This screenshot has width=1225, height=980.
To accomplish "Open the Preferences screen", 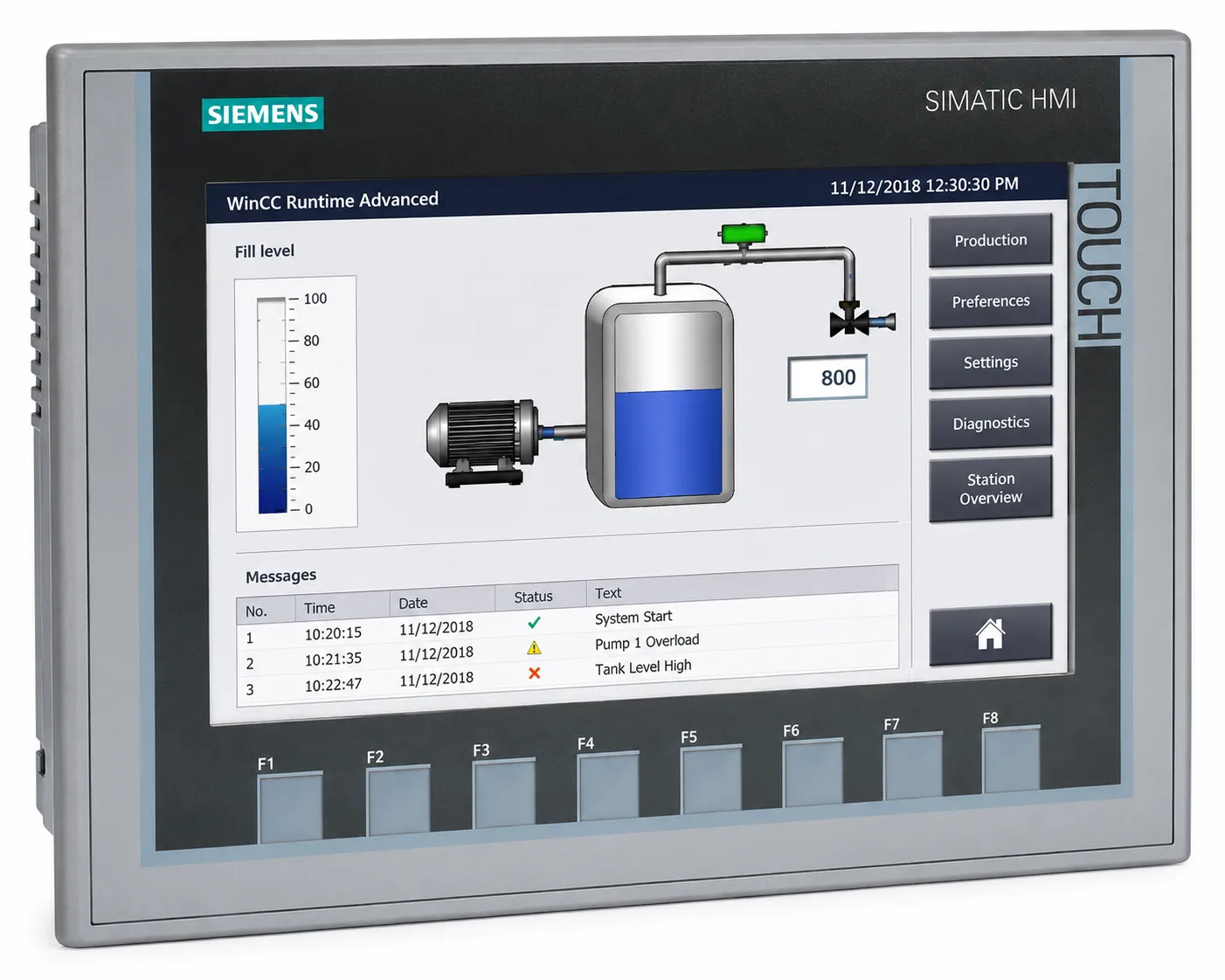I will [x=990, y=301].
